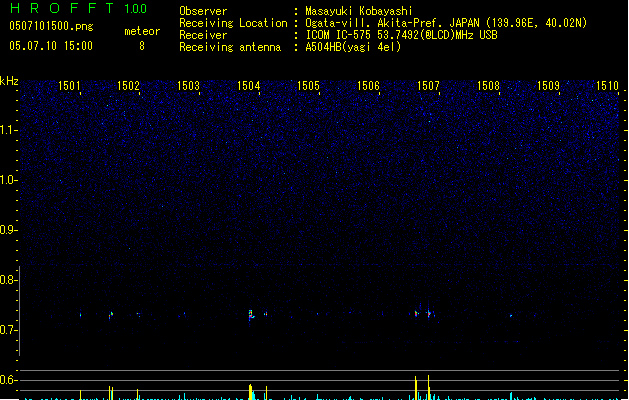Click the 1.0 kHz frequency axis label
The height and width of the screenshot is (400, 629).
click(x=8, y=180)
